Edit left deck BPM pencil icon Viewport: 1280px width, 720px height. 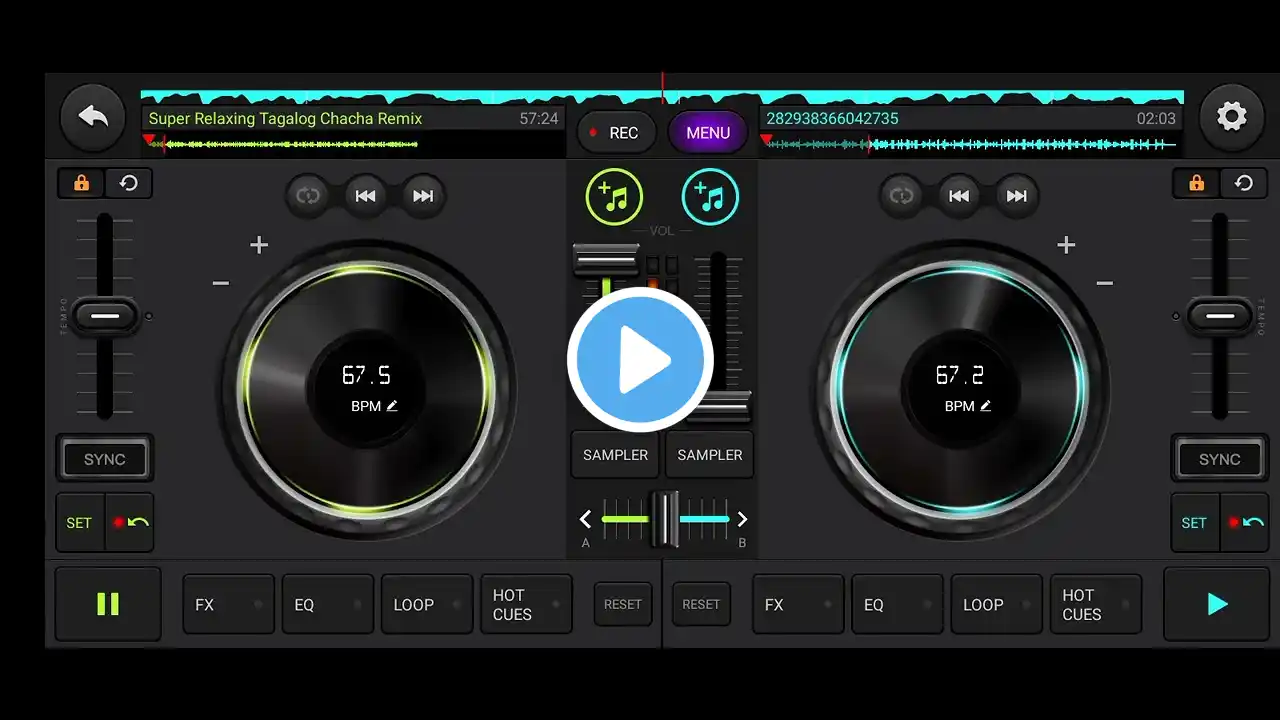pos(392,406)
